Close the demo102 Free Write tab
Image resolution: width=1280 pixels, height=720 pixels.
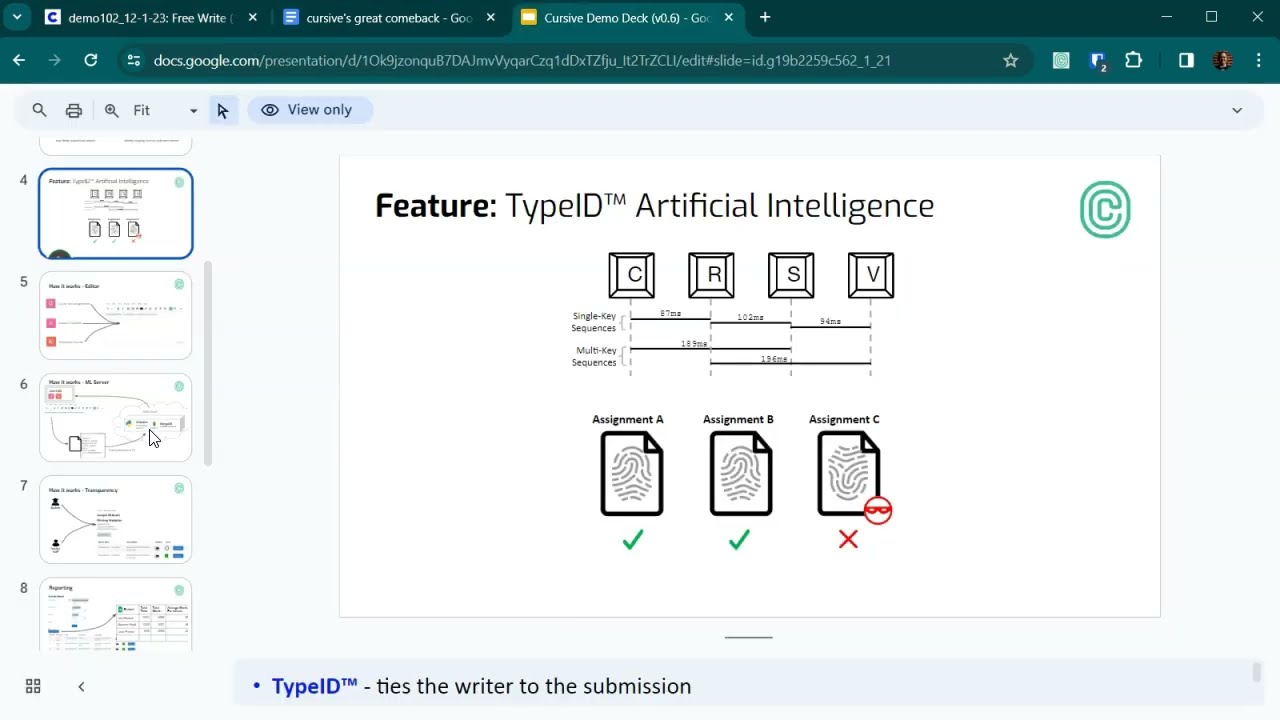(252, 17)
